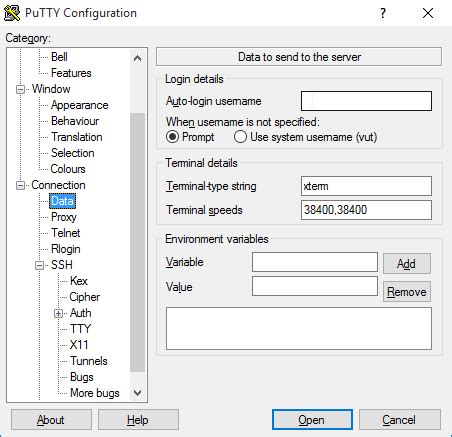Expand the Auth tree node
The height and width of the screenshot is (437, 452).
click(59, 313)
